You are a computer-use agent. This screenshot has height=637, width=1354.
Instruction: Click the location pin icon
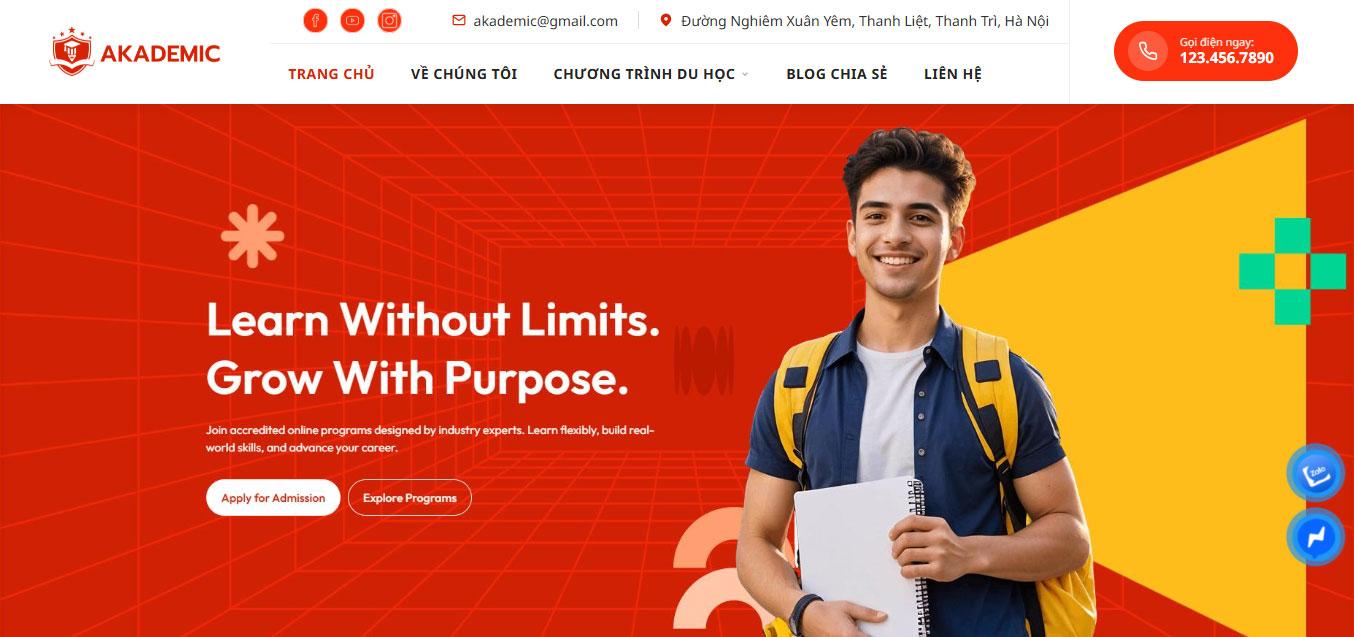[666, 20]
